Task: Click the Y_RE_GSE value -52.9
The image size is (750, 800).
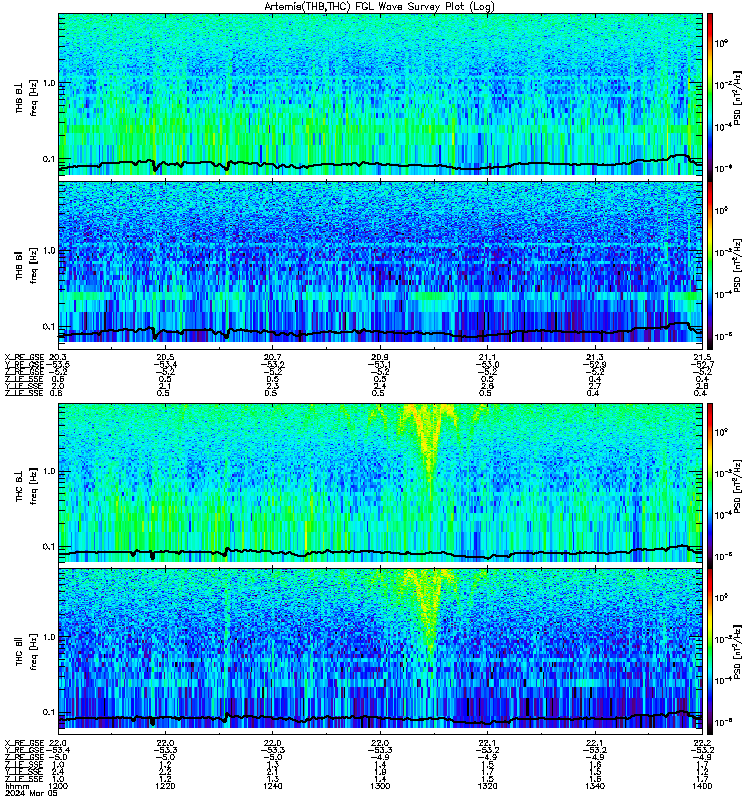Action: click(x=594, y=364)
